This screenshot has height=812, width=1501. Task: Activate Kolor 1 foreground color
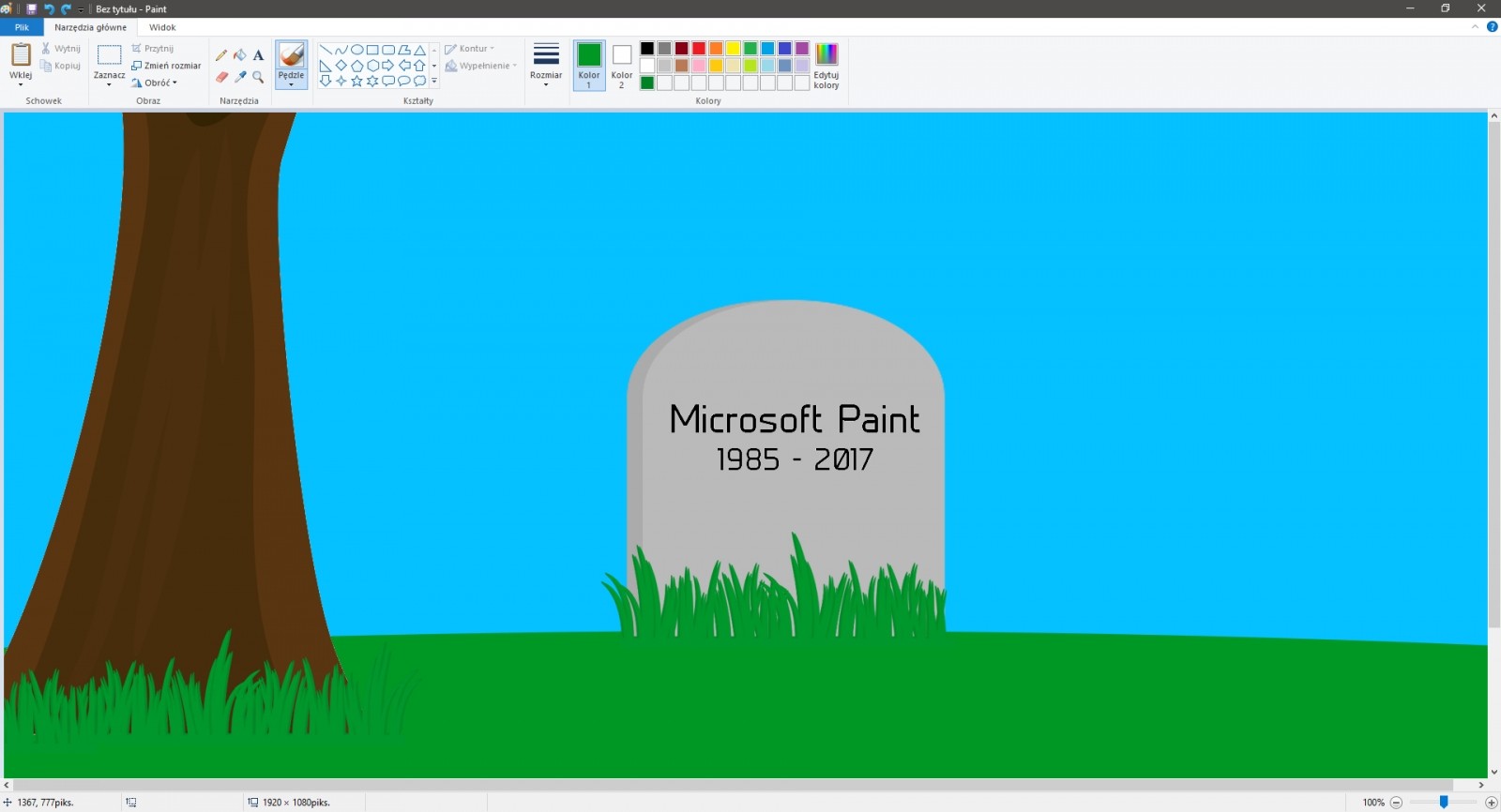pos(589,66)
